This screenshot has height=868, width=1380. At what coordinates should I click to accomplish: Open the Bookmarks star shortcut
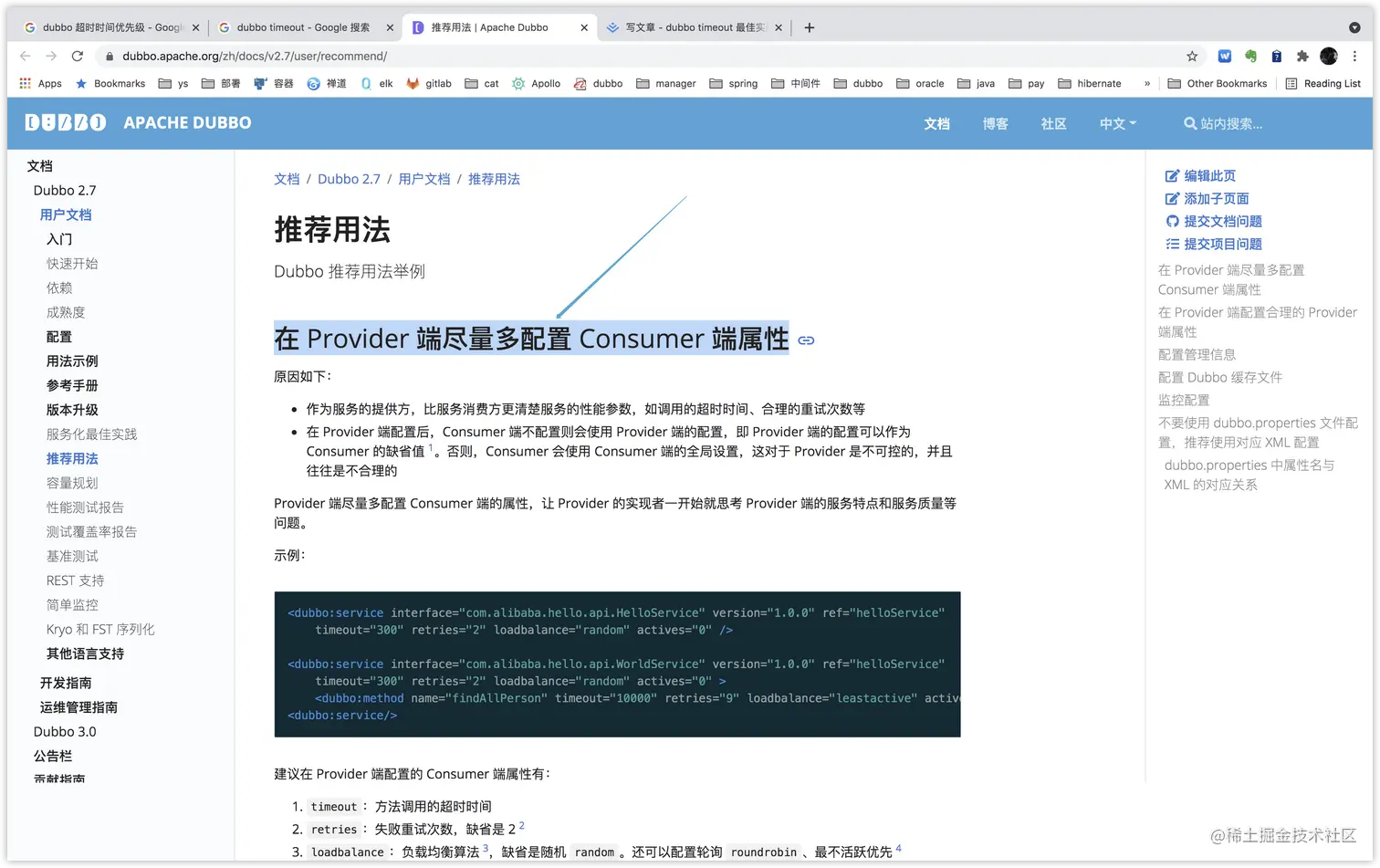110,83
